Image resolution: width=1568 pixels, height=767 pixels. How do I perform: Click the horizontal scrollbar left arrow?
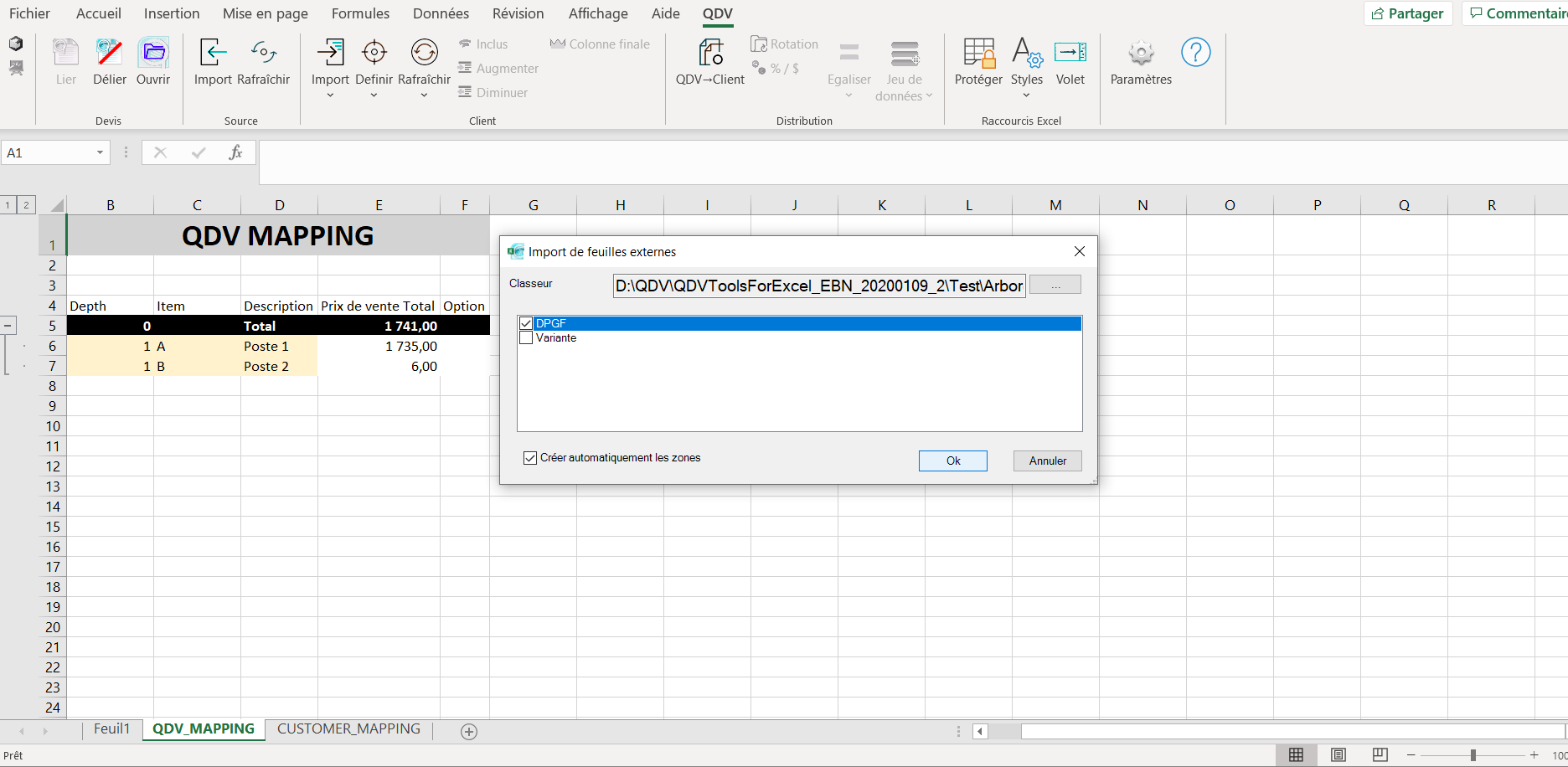pyautogui.click(x=980, y=732)
